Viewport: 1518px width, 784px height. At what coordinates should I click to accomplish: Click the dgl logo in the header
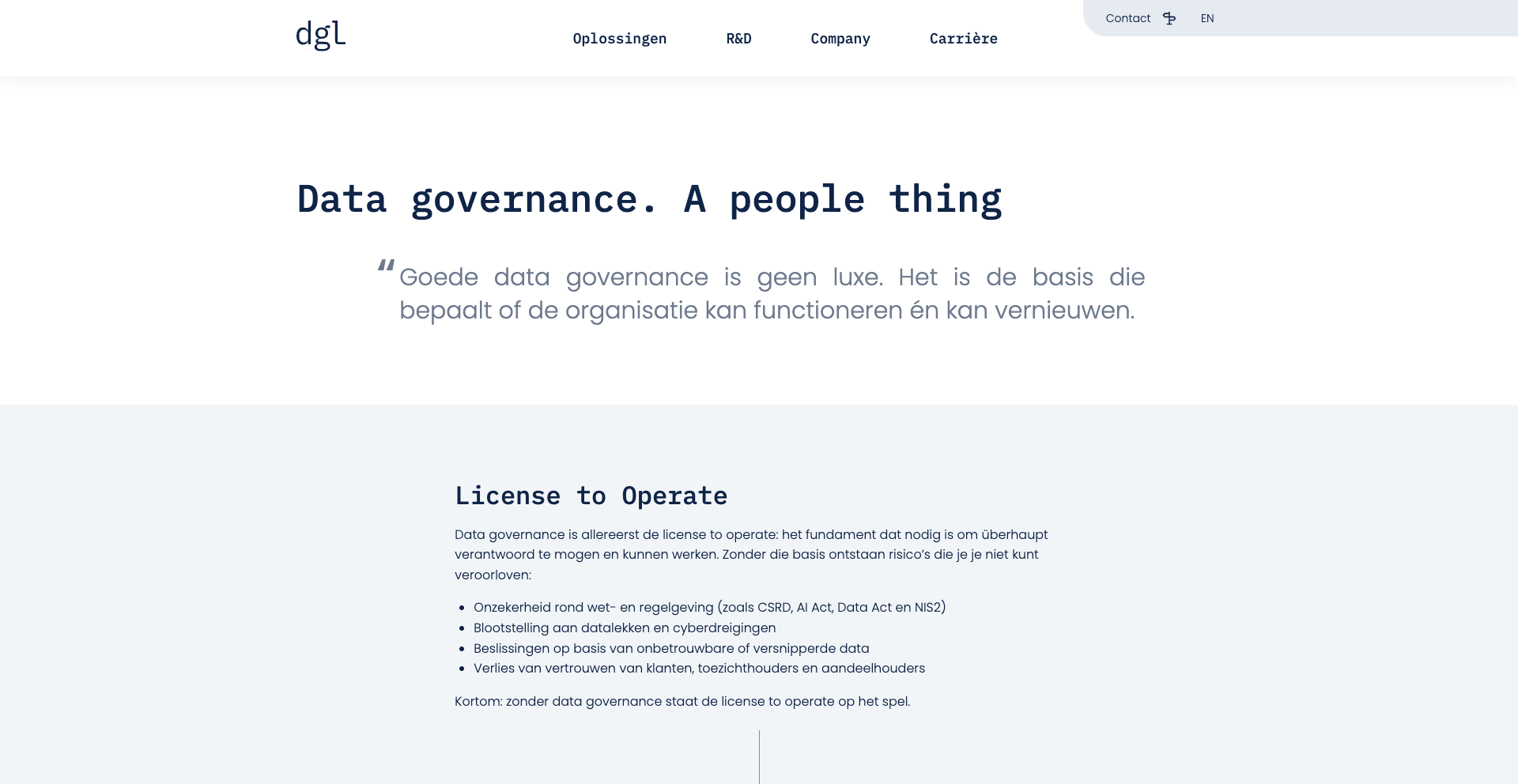click(x=320, y=36)
